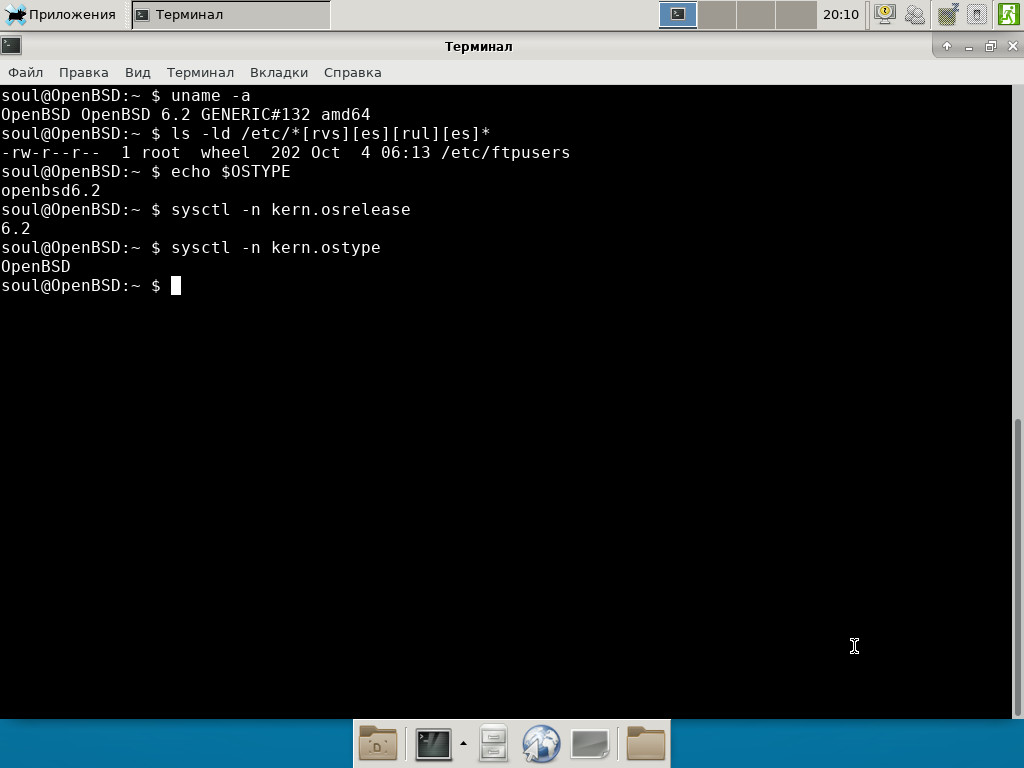The width and height of the screenshot is (1024, 768).
Task: Click the shade (up arrow) window button
Action: [x=947, y=46]
